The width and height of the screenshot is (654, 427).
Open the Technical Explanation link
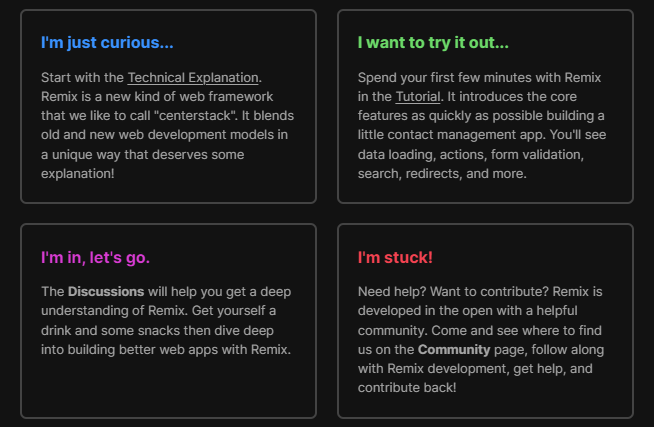click(193, 78)
